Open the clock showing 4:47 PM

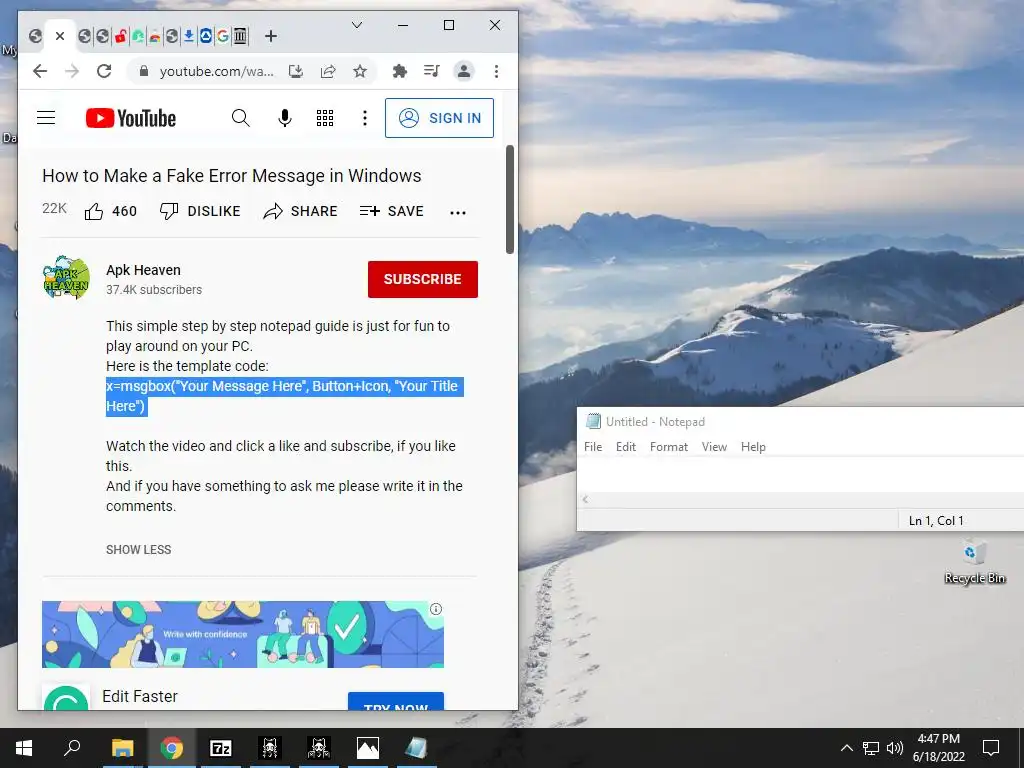pos(939,748)
